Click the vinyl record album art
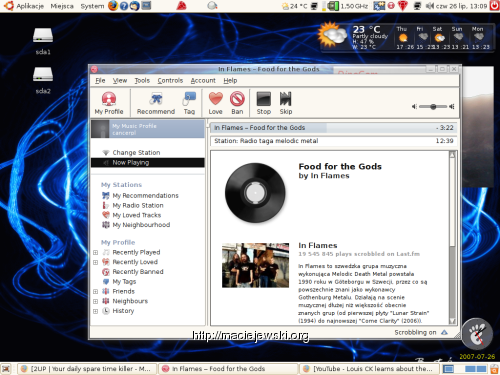Viewport: 500px width, 375px height. pyautogui.click(x=255, y=193)
